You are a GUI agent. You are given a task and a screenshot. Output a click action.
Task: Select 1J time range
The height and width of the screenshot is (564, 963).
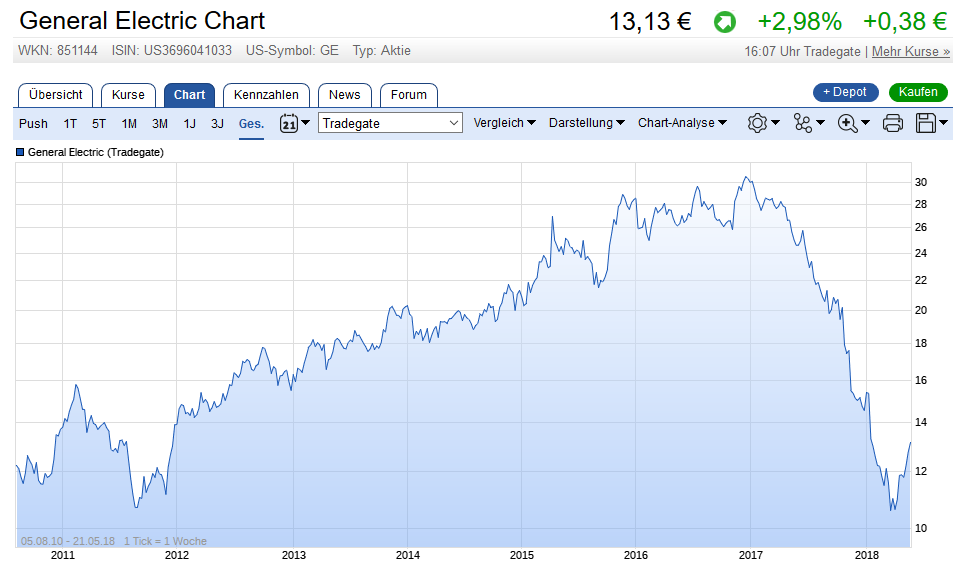[189, 123]
